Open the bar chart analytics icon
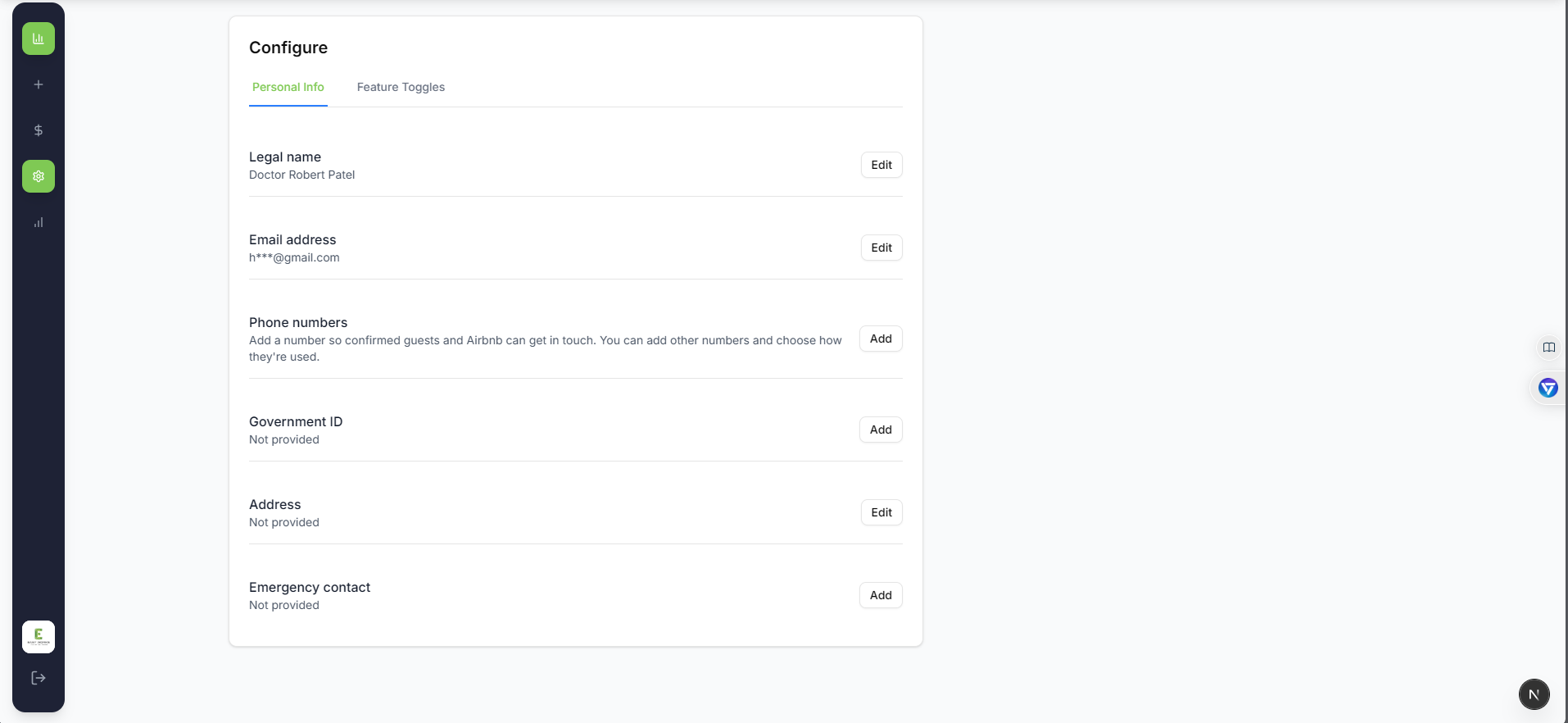 coord(39,222)
